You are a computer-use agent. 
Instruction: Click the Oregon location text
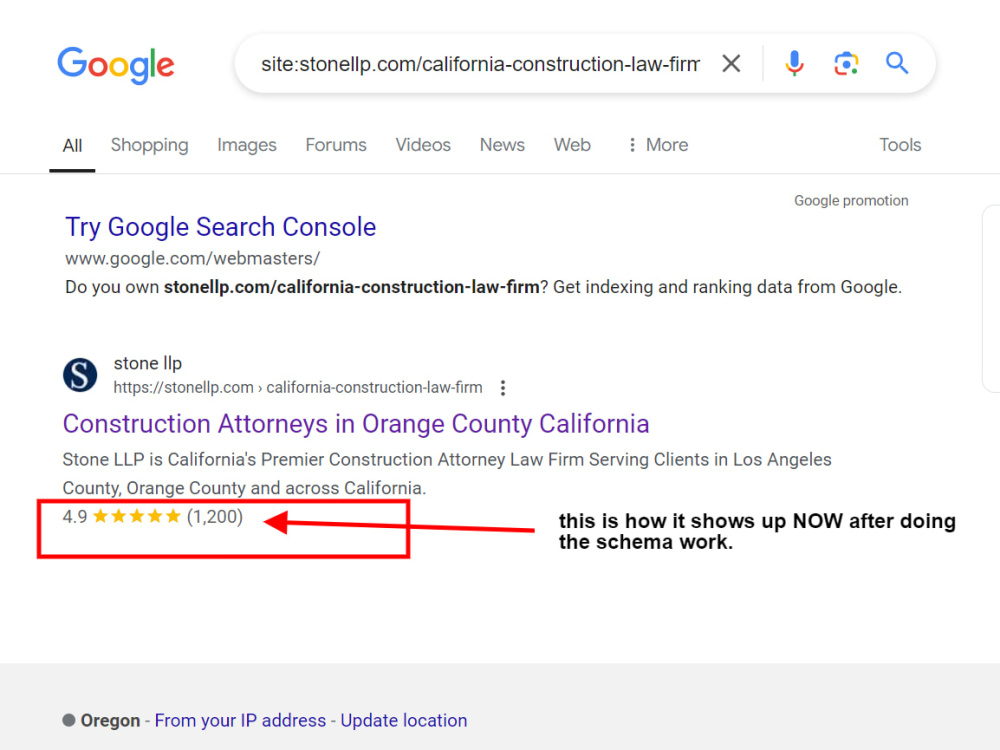click(x=110, y=721)
